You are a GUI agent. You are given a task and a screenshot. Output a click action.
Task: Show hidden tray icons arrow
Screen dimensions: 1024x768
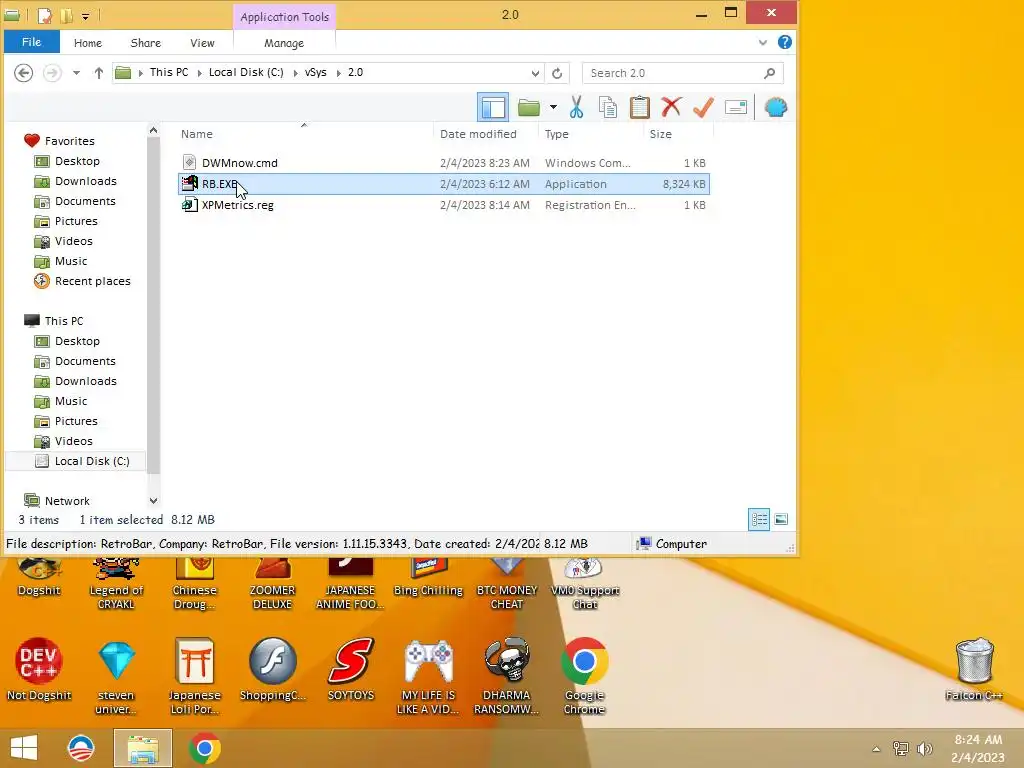pyautogui.click(x=876, y=749)
